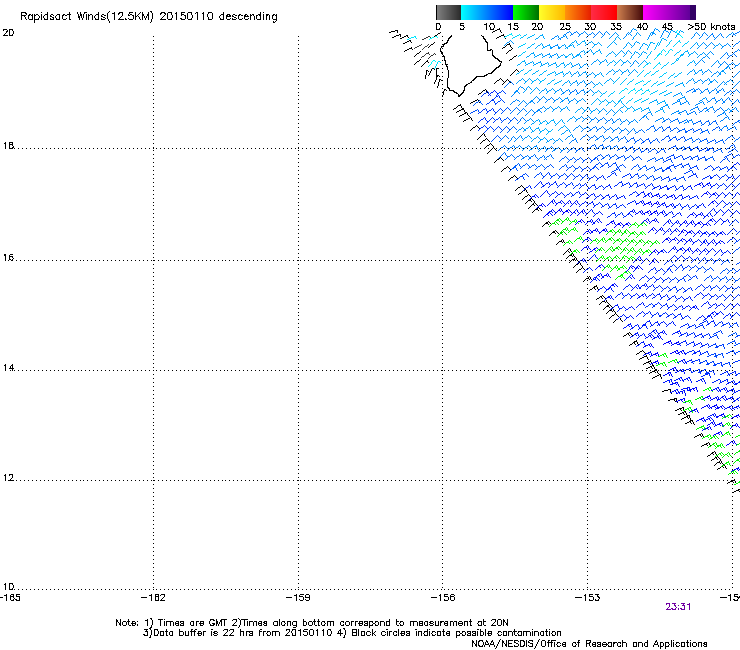740x650 pixels.
Task: Click the legend tick label '35'
Action: 616,27
